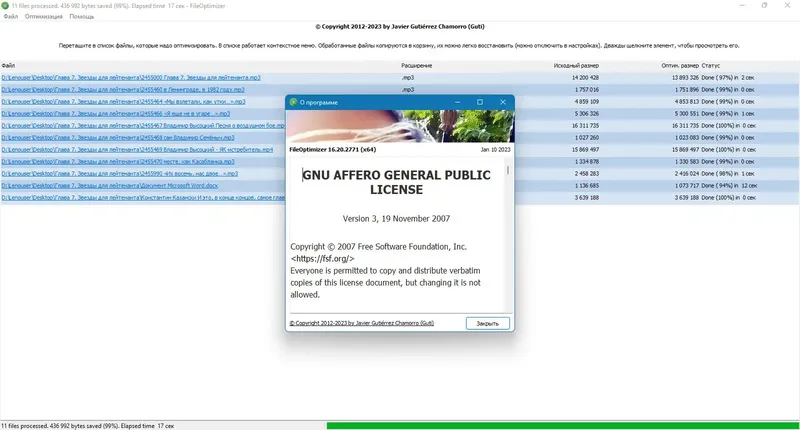Click the Закрыть button in the dialog
Viewport: 800px width, 430px height.
(x=487, y=323)
